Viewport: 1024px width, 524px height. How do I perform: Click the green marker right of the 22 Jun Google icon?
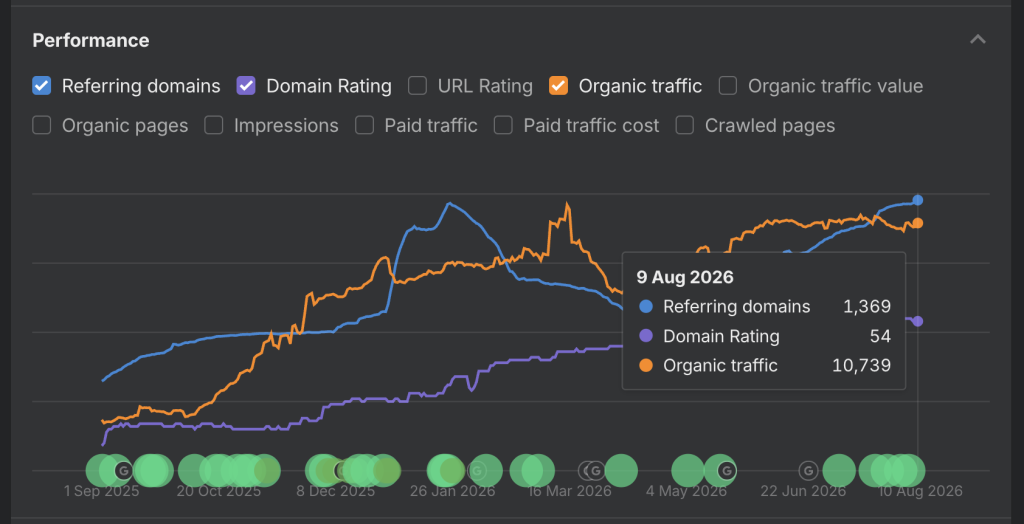click(x=839, y=470)
